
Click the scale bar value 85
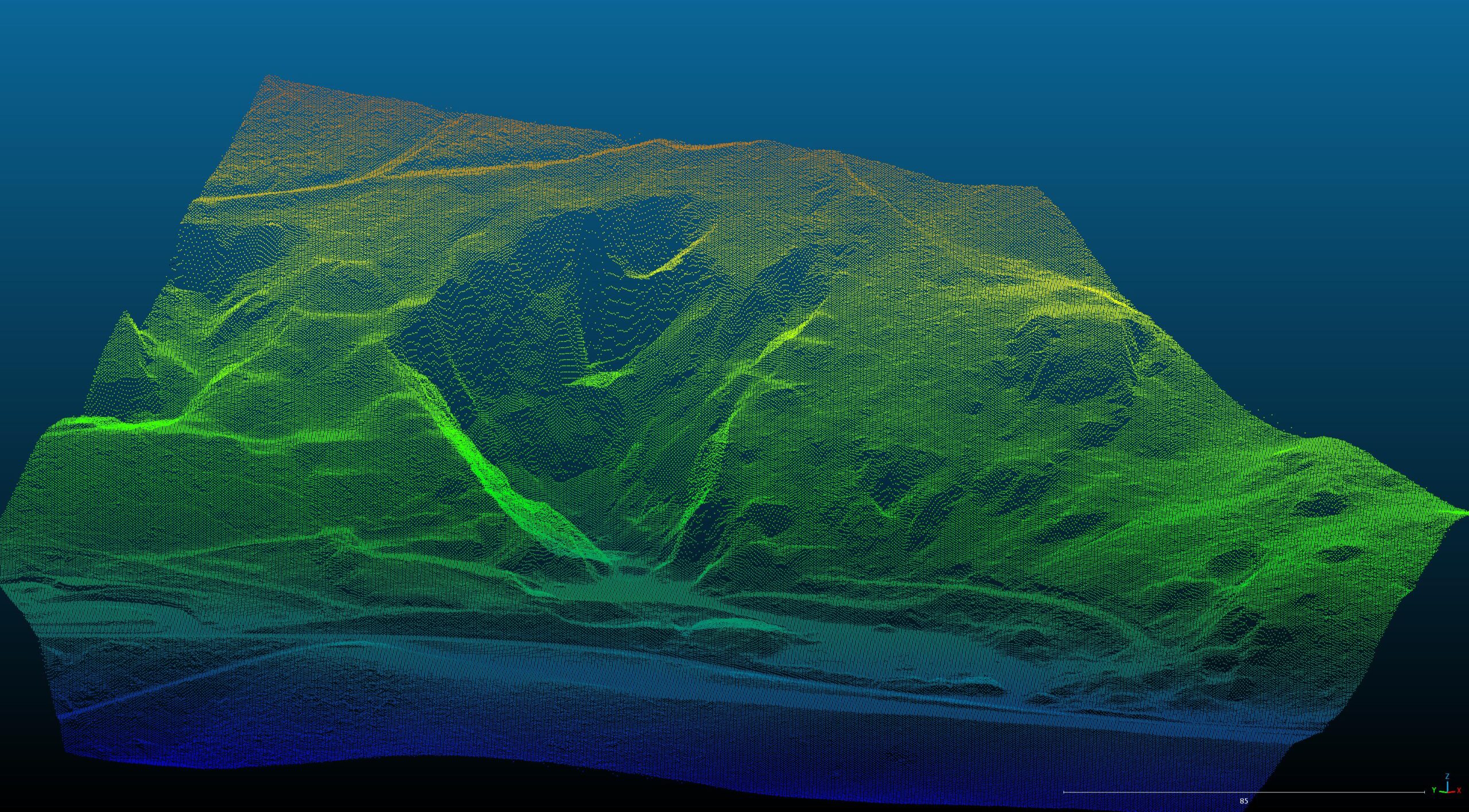[1243, 801]
